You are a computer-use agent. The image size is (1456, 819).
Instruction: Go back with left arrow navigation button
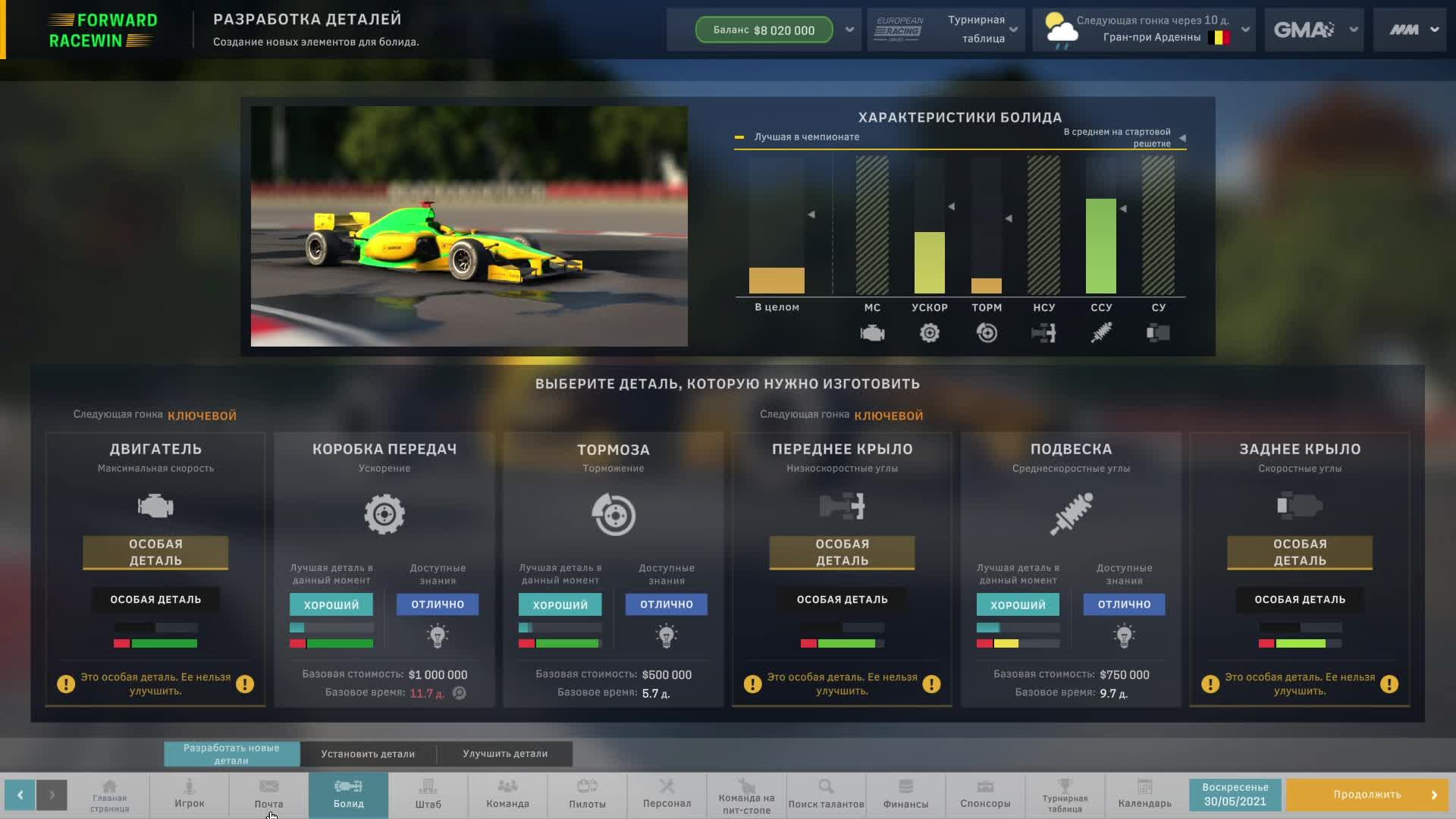(20, 795)
